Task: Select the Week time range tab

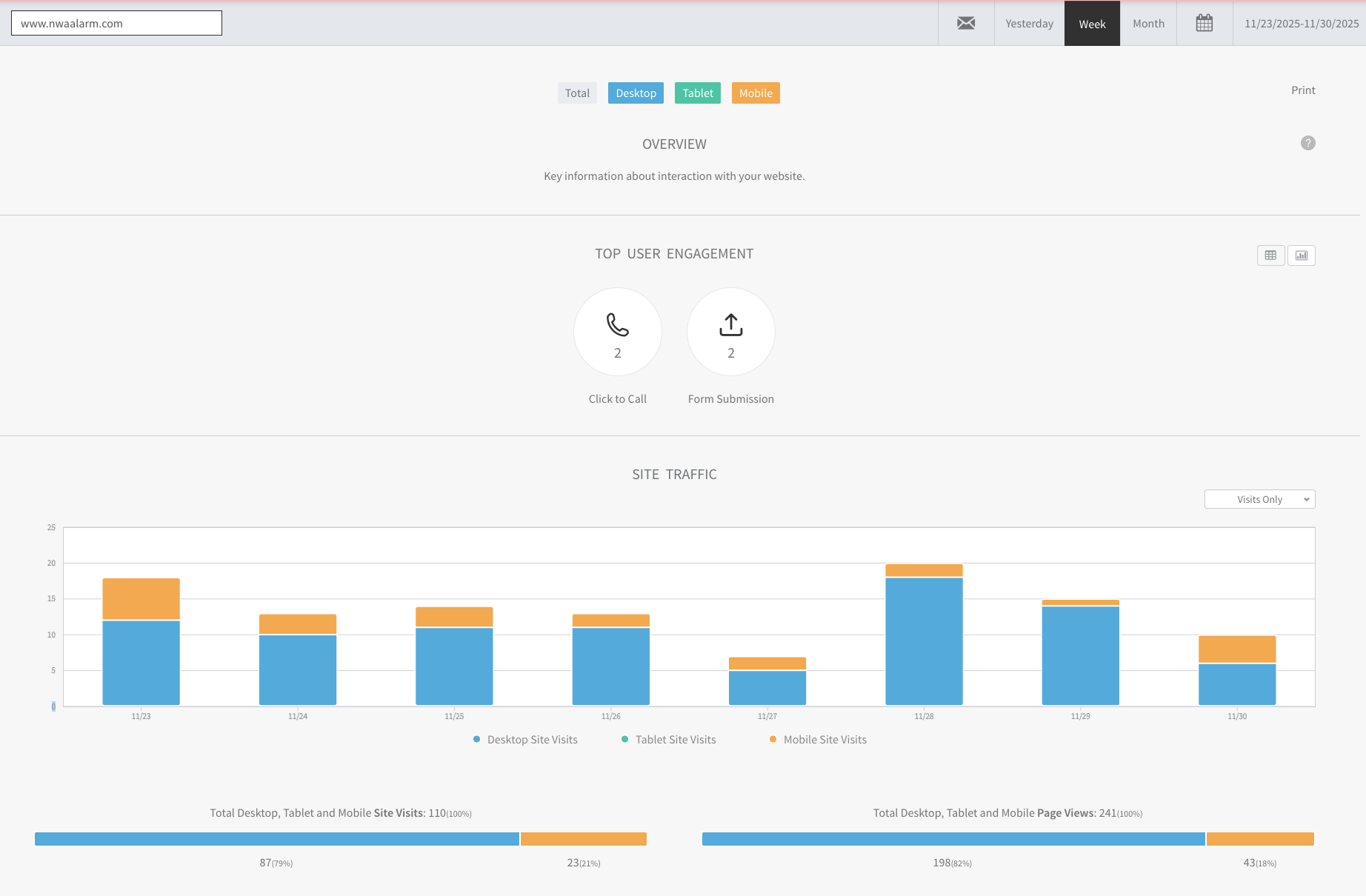Action: [1092, 24]
